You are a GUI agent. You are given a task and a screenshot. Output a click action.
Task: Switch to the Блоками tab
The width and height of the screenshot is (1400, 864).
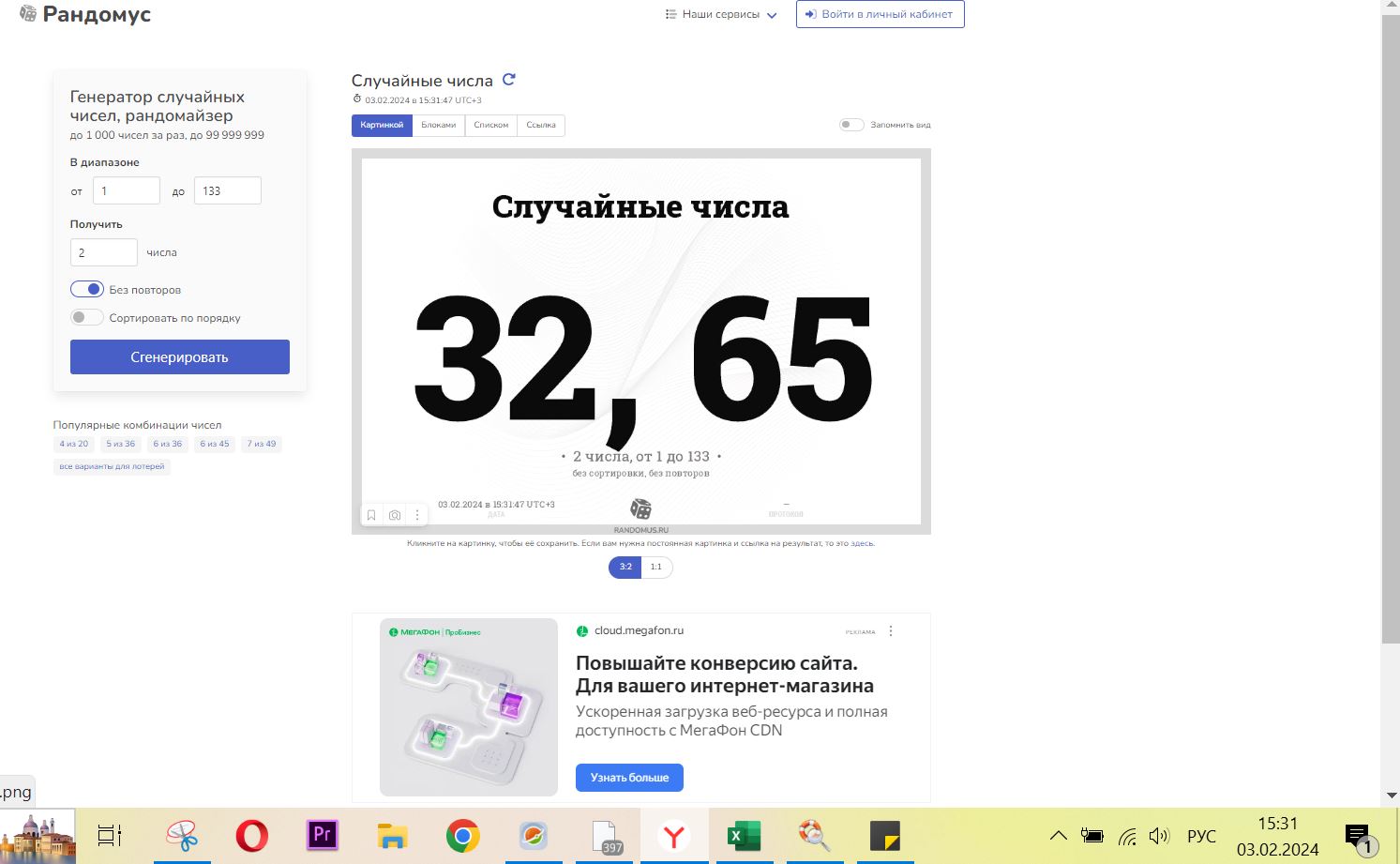click(439, 125)
